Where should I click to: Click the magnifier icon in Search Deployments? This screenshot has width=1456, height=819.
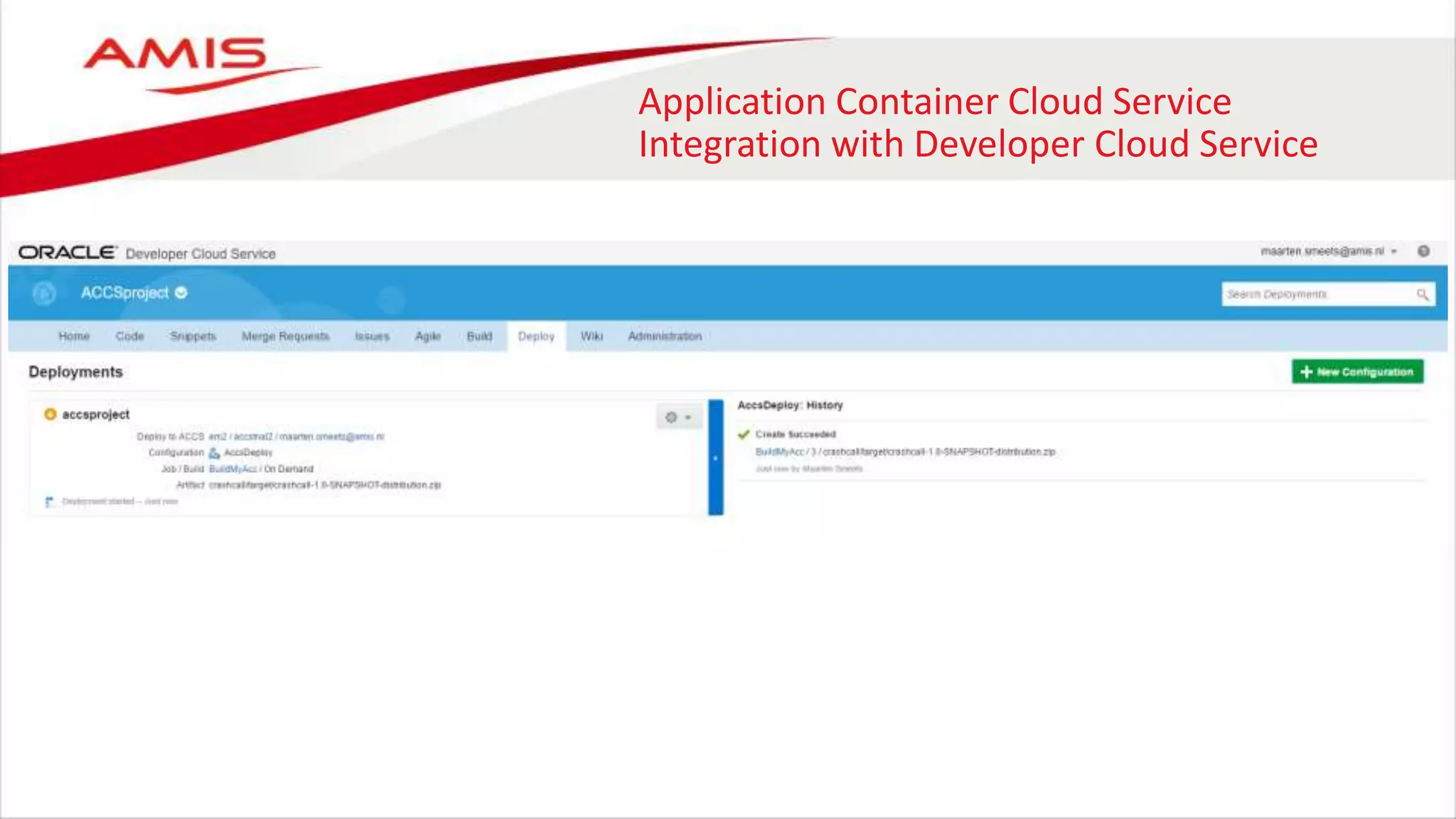click(1422, 294)
